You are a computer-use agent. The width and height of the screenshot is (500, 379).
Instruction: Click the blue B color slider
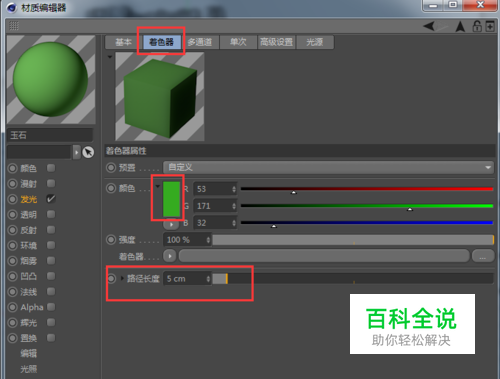coord(367,223)
